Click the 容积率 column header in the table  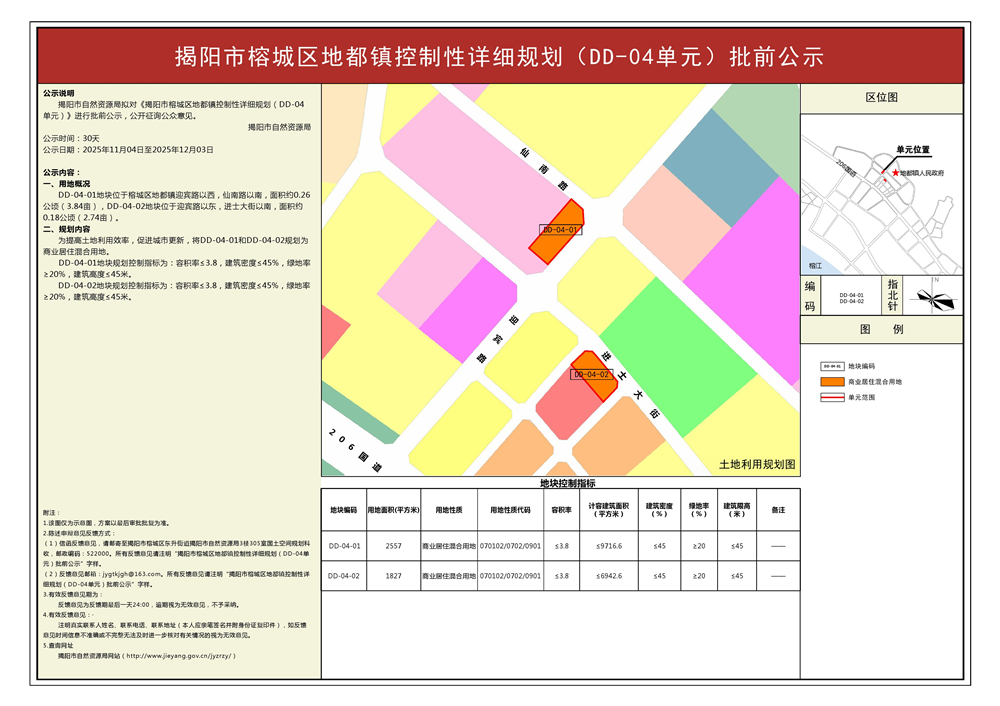point(561,510)
